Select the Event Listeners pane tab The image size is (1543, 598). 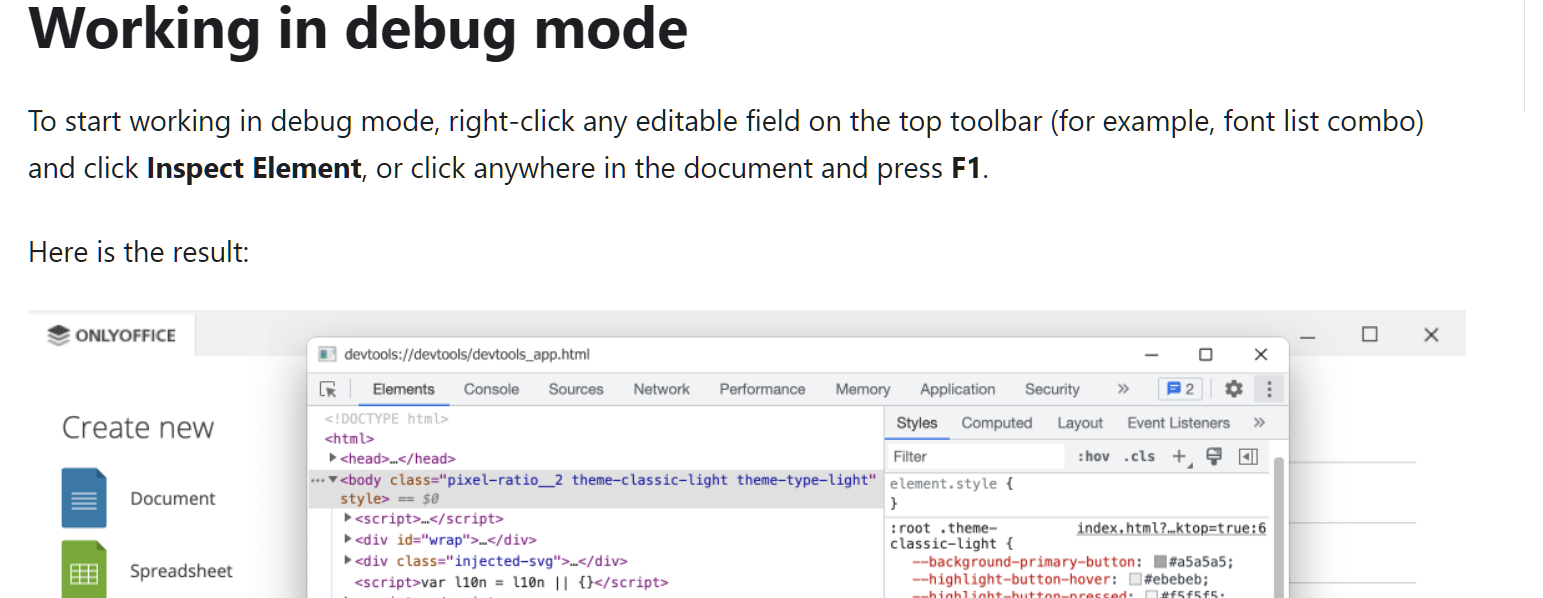[x=1178, y=423]
